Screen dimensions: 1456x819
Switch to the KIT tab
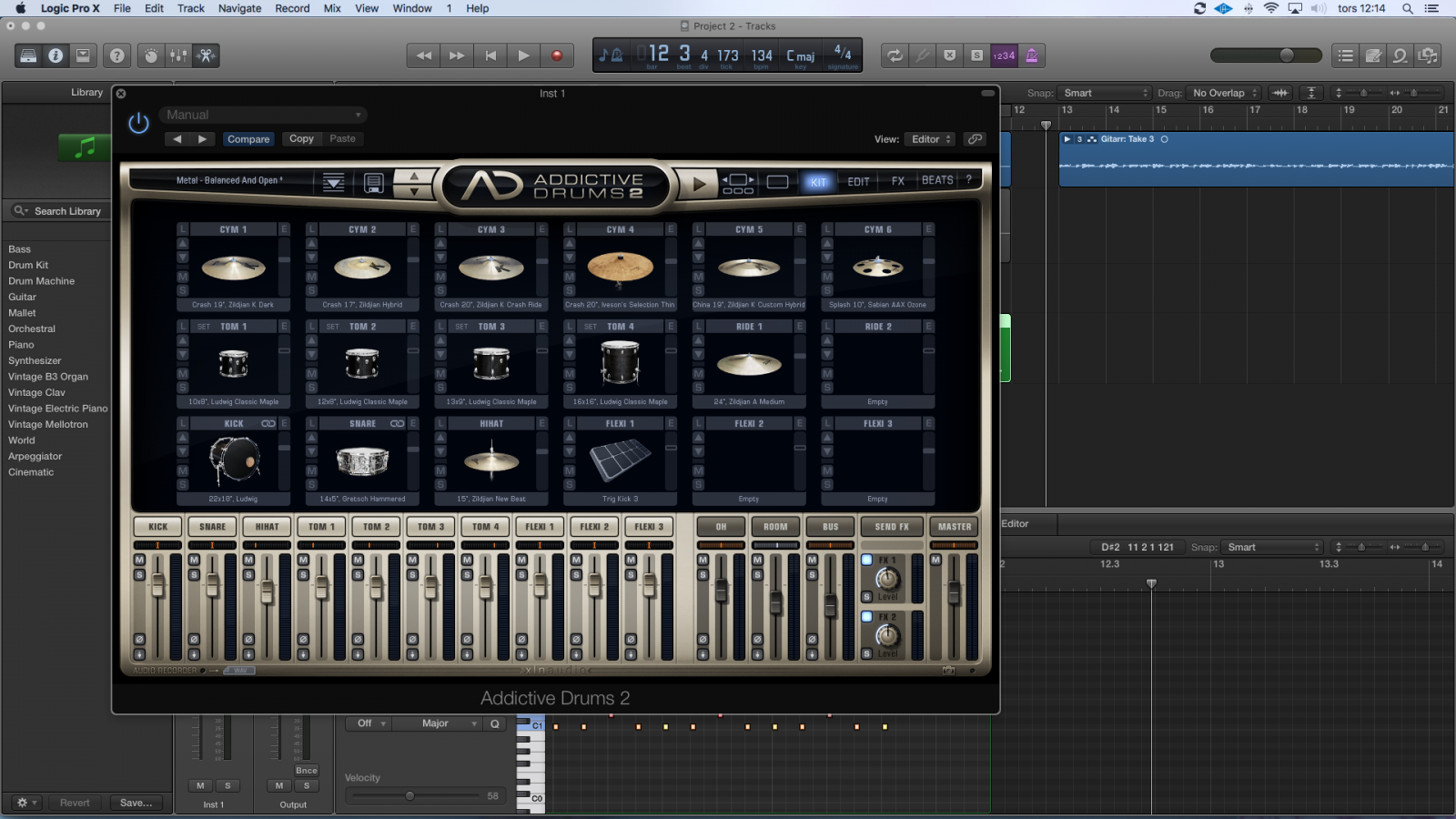coord(818,182)
